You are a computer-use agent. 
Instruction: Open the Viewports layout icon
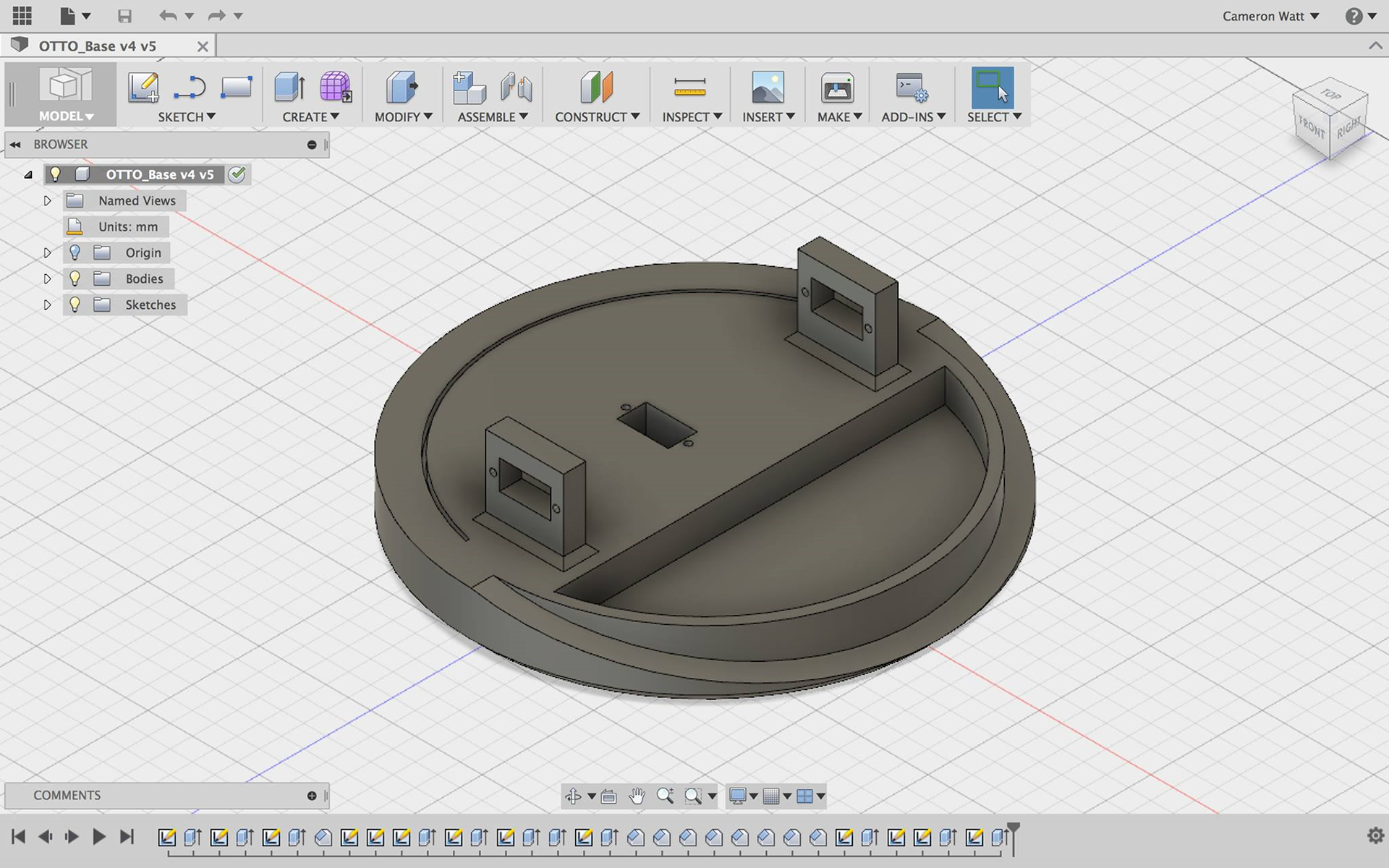click(804, 796)
